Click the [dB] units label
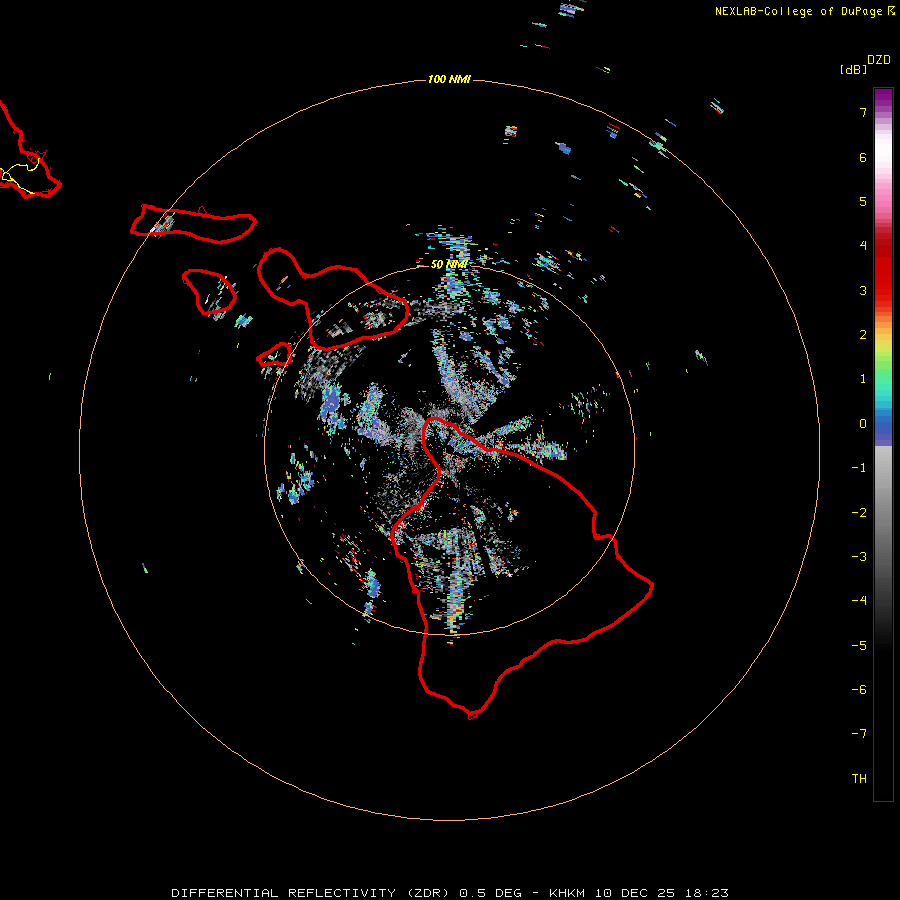Viewport: 900px width, 900px height. [x=854, y=69]
